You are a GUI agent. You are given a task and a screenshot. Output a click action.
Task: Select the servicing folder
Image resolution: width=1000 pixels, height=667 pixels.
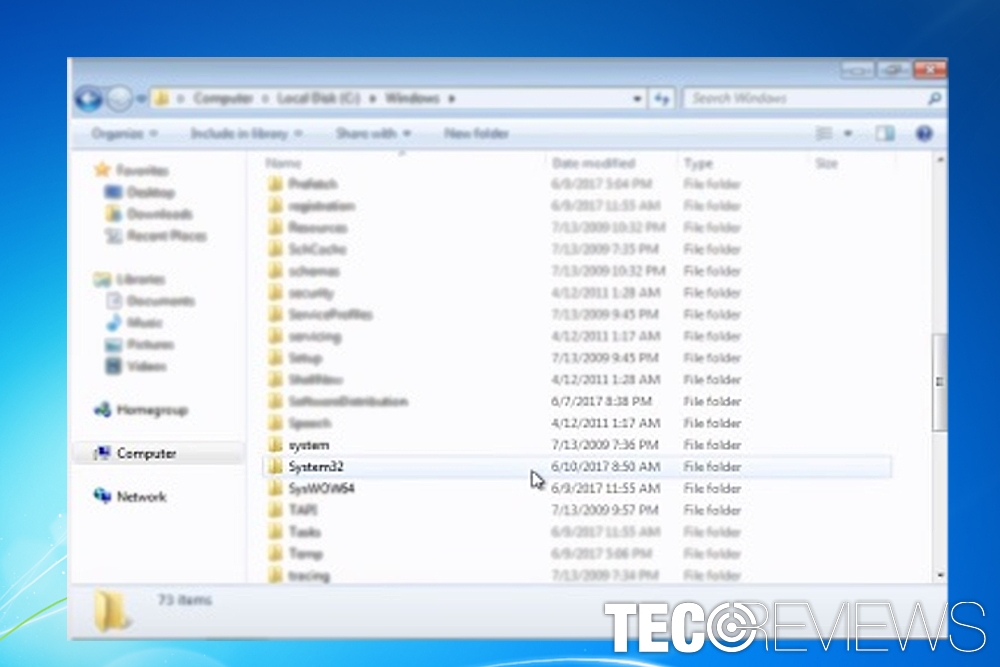(314, 336)
